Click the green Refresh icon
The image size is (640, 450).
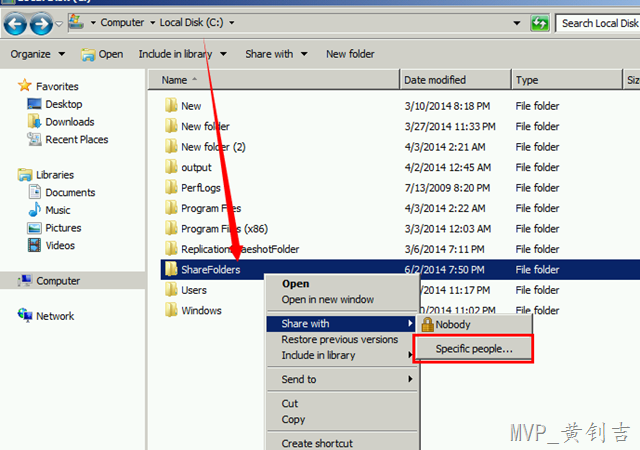tap(540, 23)
